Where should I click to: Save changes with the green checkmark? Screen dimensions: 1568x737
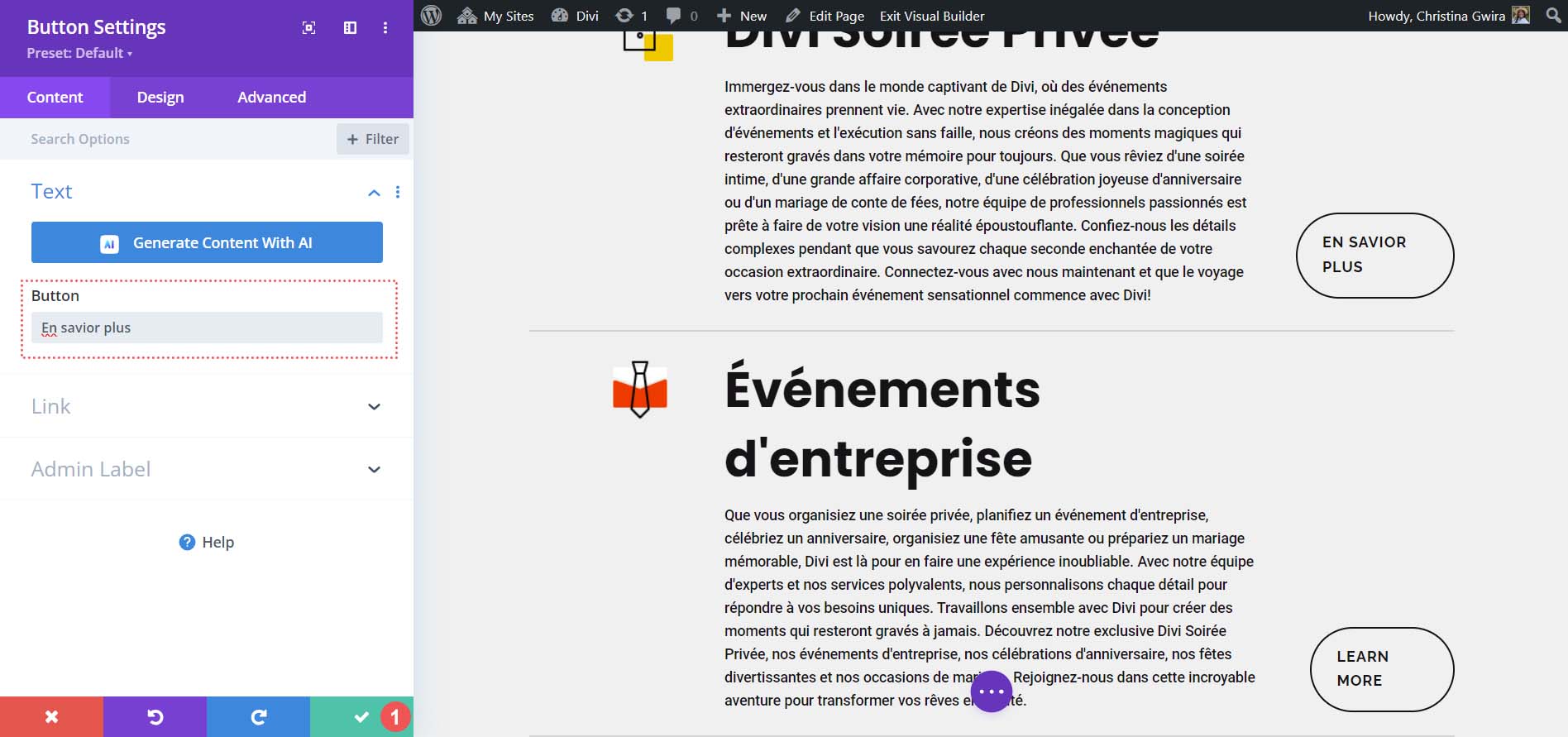click(x=361, y=716)
